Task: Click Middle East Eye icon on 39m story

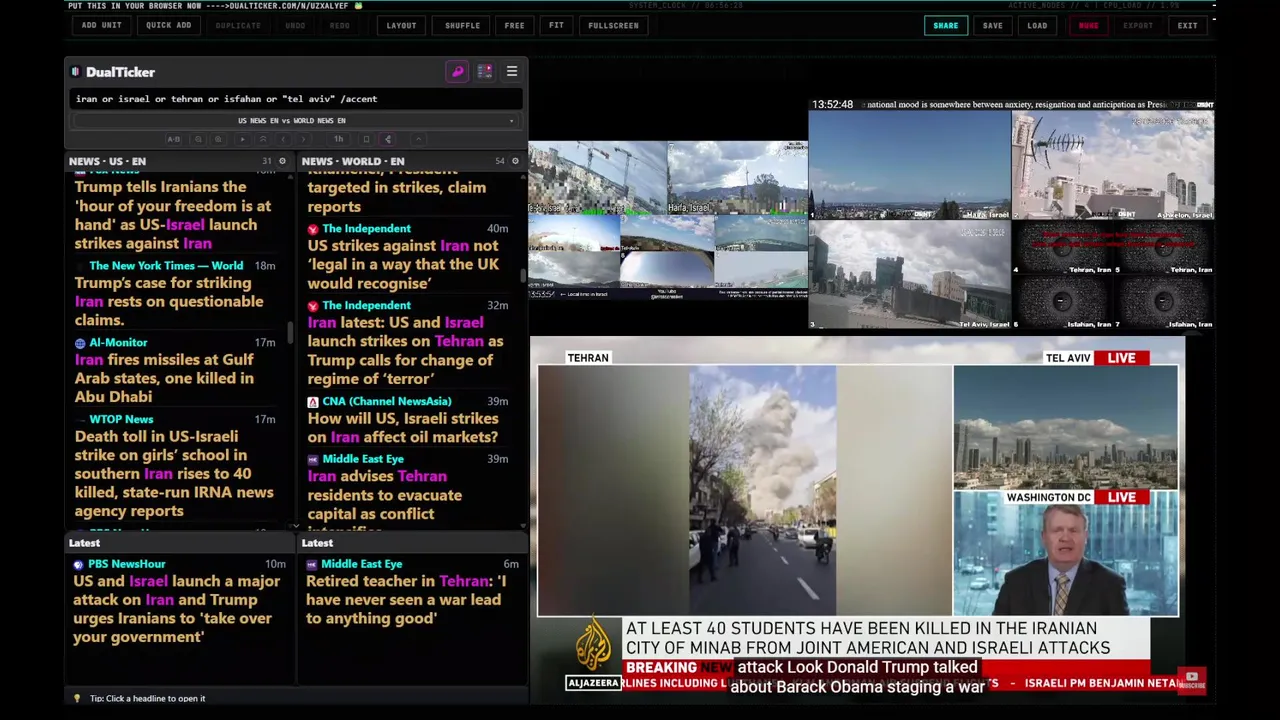Action: point(313,460)
